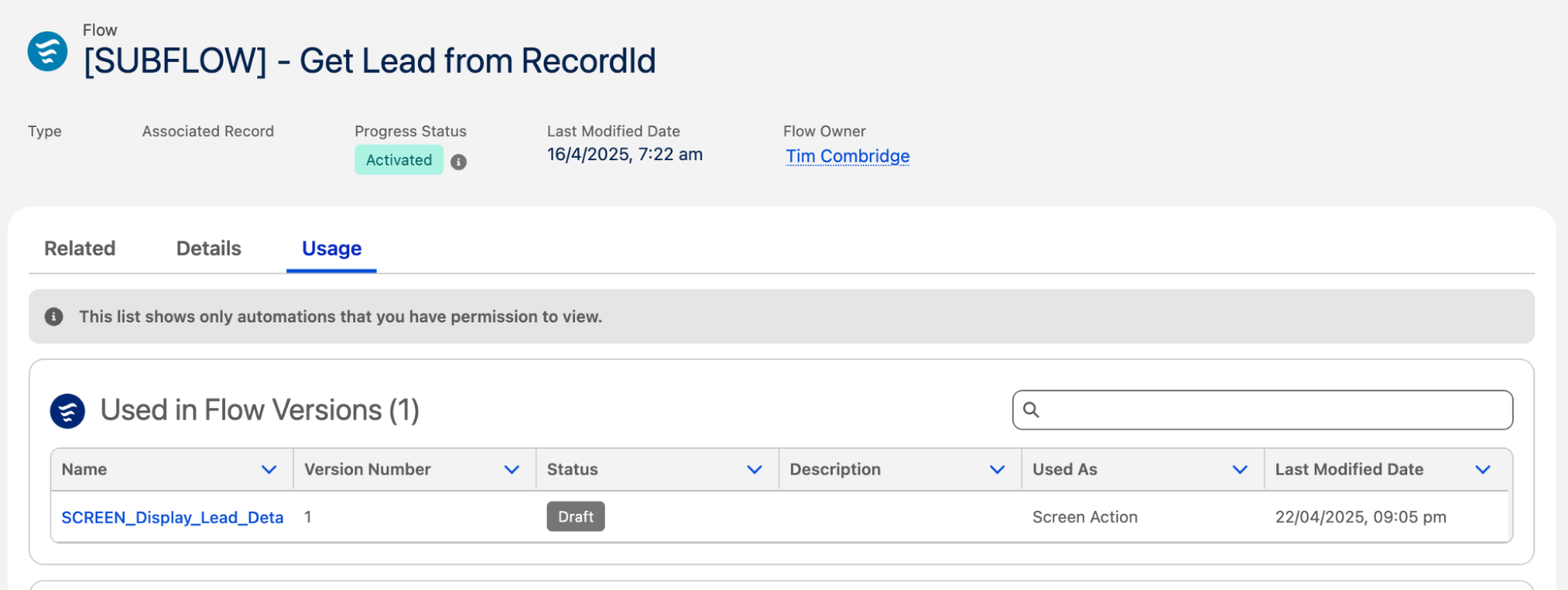This screenshot has height=590, width=1568.
Task: Click the Screen Action cell in the table
Action: click(x=1085, y=517)
